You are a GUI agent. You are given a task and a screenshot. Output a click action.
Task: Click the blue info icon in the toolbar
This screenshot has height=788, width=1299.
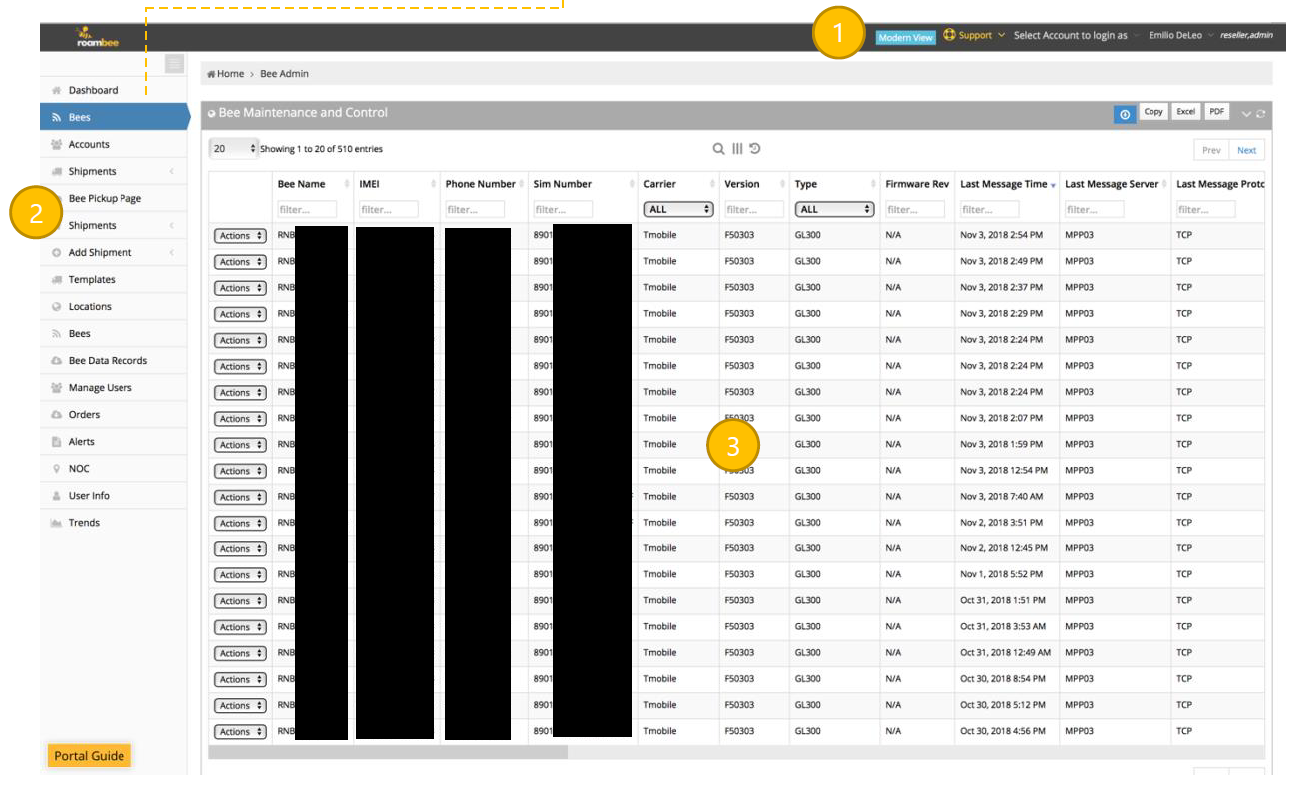1124,113
